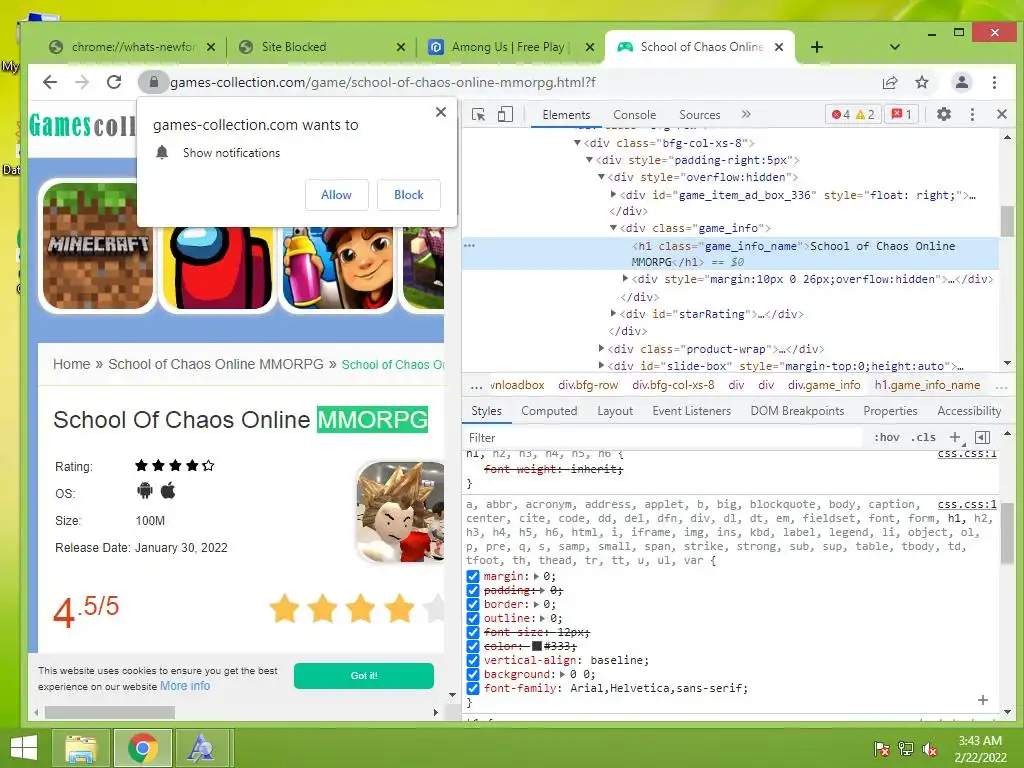The width and height of the screenshot is (1024, 768).
Task: Accept cookies with Got it! button
Action: tap(364, 676)
